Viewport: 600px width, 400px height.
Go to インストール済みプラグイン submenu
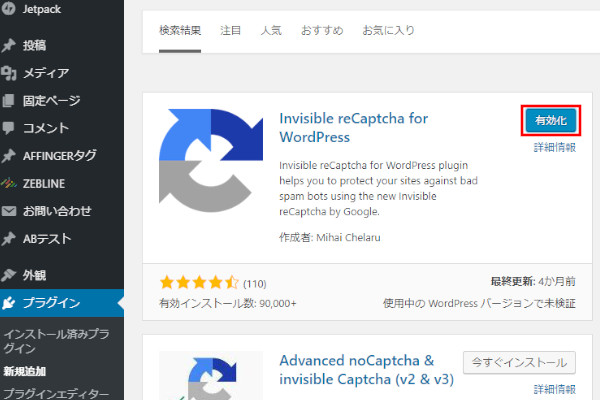click(x=57, y=341)
